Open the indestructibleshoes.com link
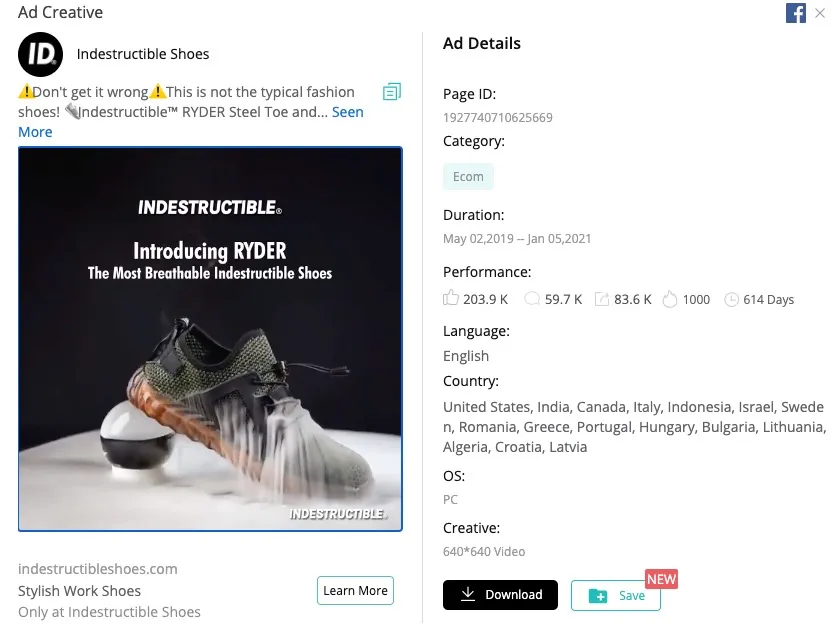Image resolution: width=838 pixels, height=624 pixels. (98, 569)
